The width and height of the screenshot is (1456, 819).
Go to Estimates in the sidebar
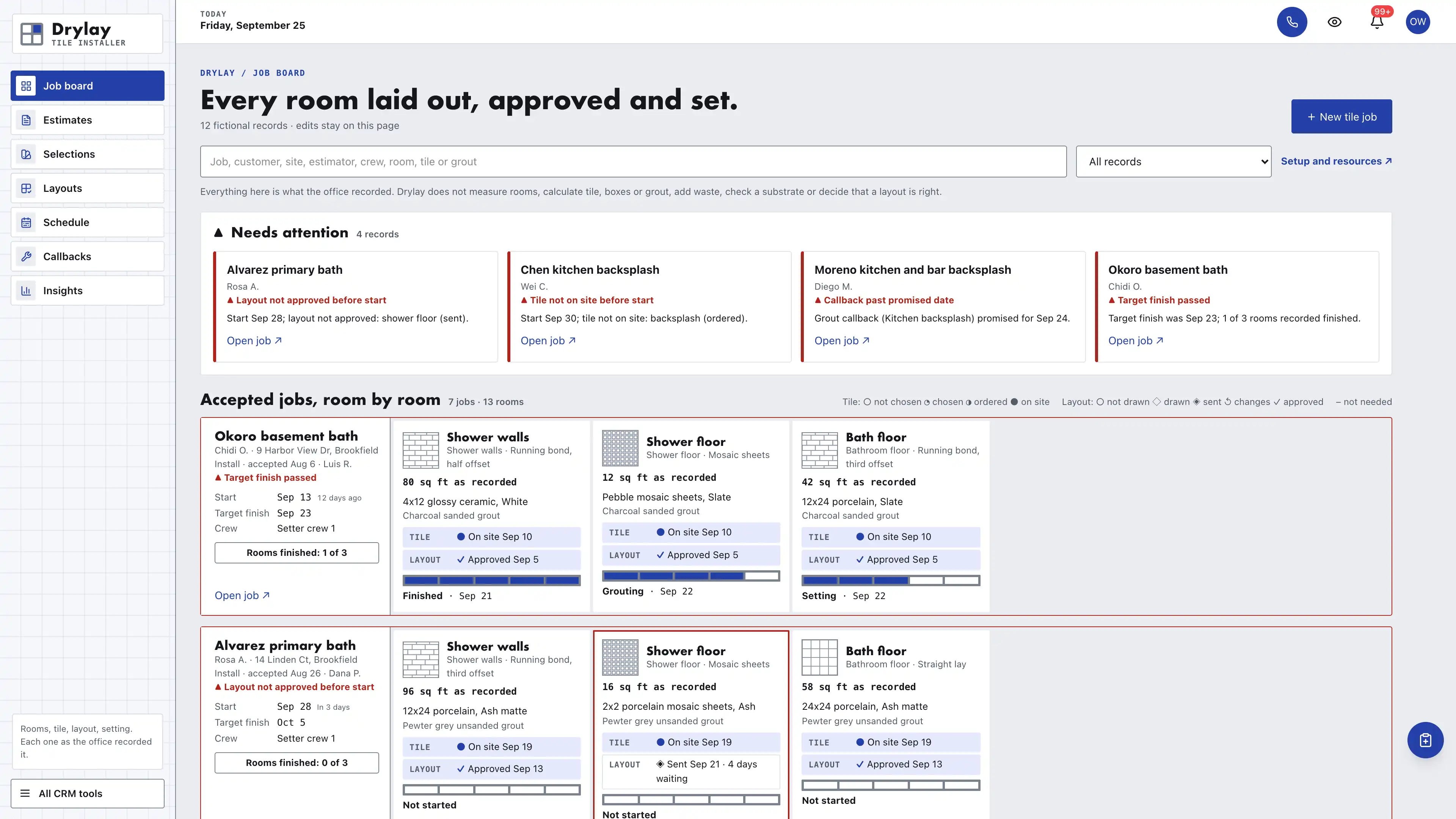[x=88, y=120]
